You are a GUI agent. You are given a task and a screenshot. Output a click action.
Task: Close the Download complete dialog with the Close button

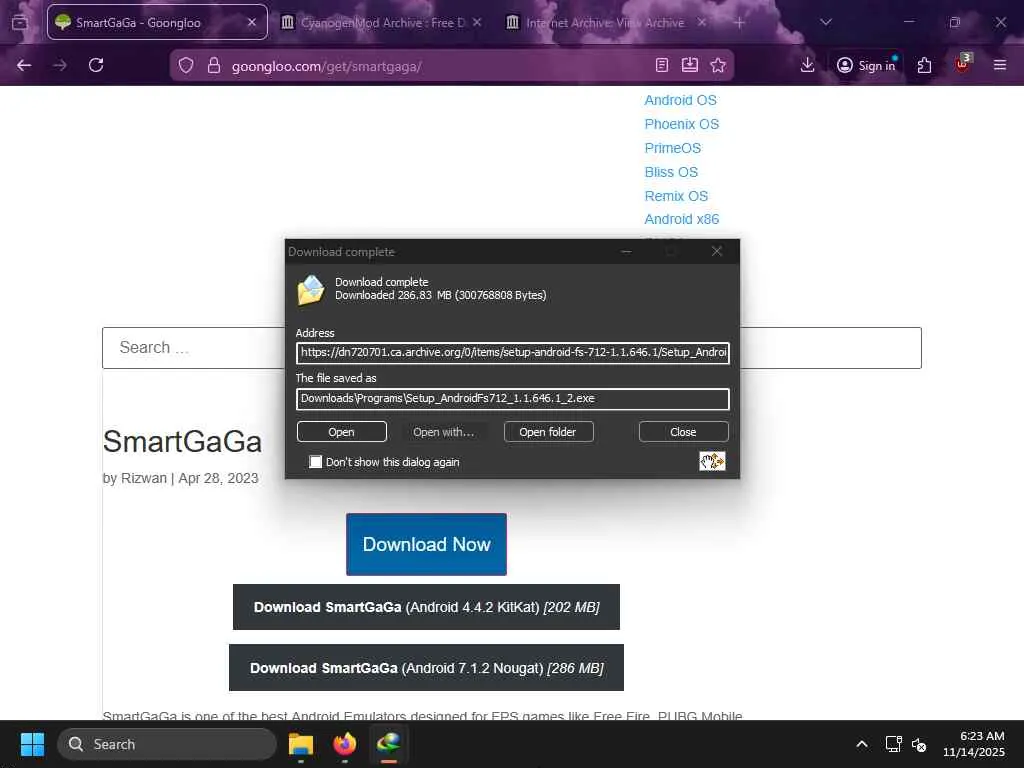[683, 432]
